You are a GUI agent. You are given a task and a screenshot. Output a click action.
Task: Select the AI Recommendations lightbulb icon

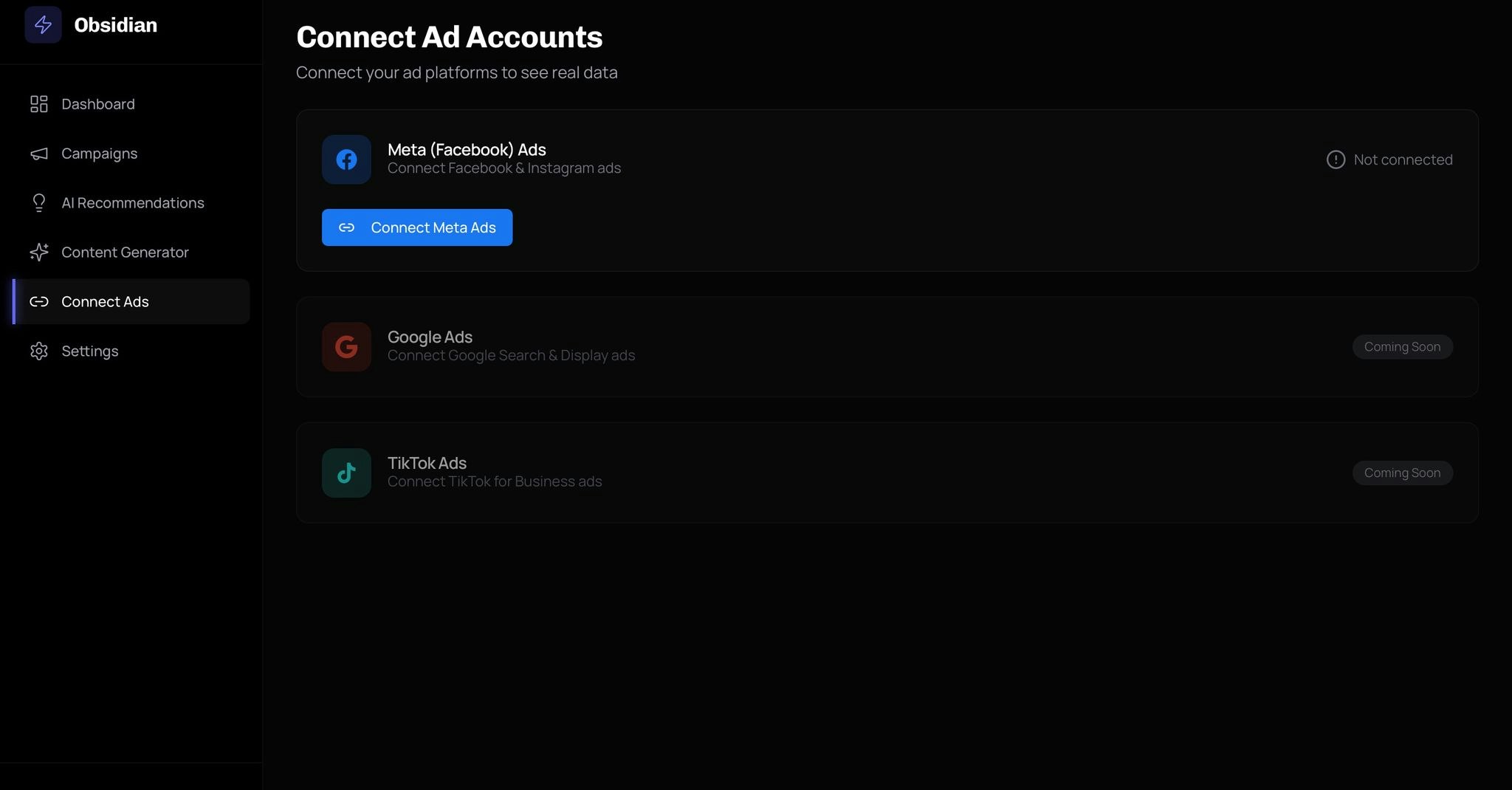coord(38,203)
